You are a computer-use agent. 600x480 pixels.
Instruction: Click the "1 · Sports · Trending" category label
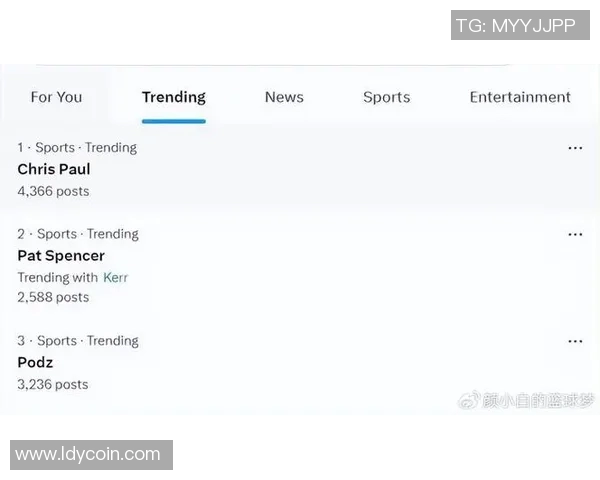pos(77,147)
